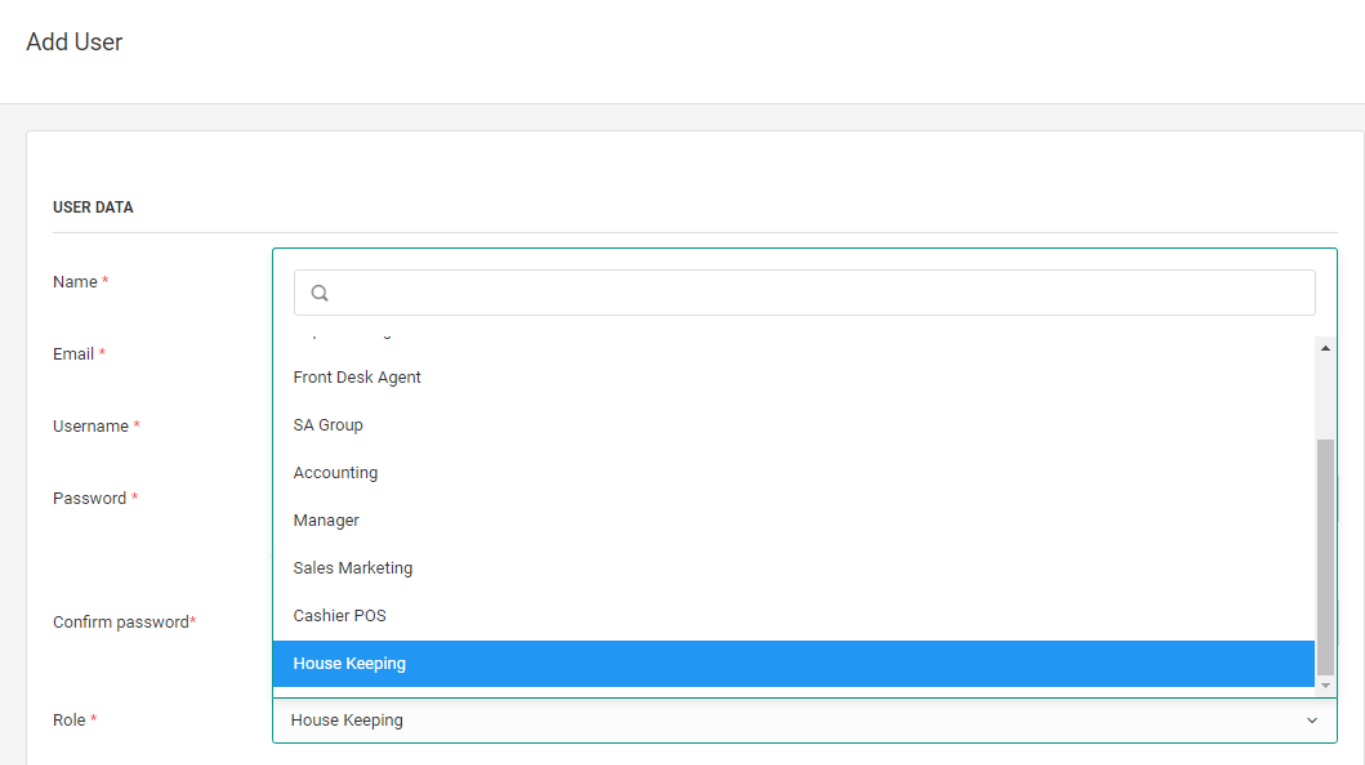Click scrollbar down arrow in role list

click(x=1325, y=686)
